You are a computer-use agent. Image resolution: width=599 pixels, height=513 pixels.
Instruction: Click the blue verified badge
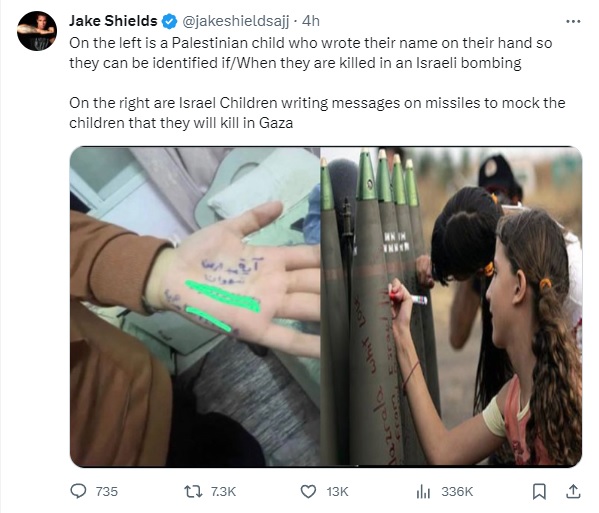170,21
